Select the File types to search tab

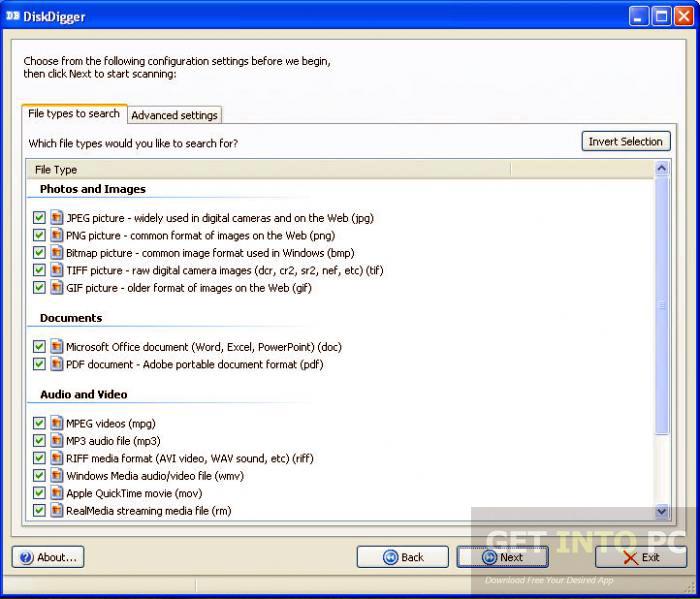pos(74,113)
